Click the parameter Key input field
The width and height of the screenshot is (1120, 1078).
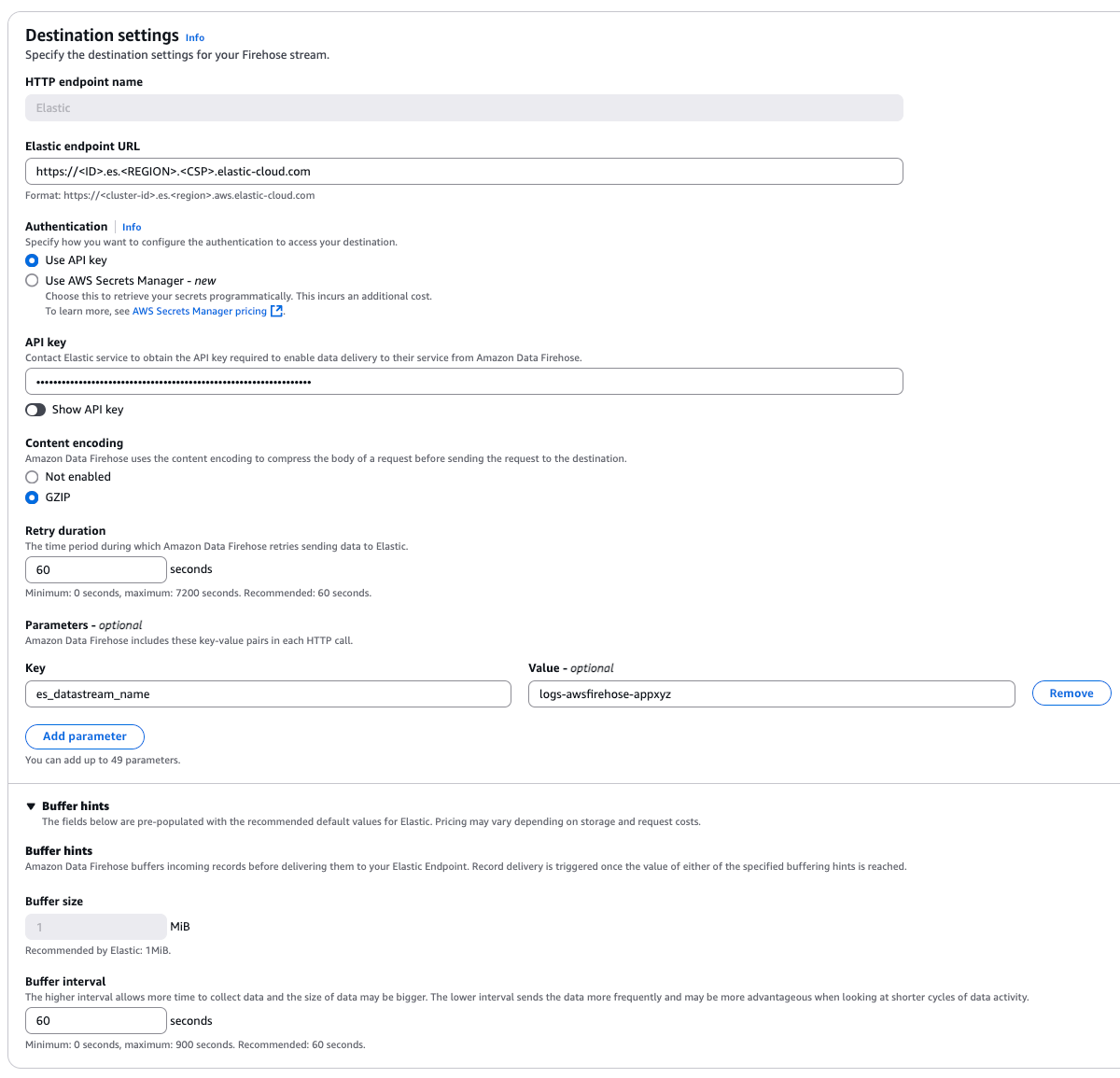[268, 694]
